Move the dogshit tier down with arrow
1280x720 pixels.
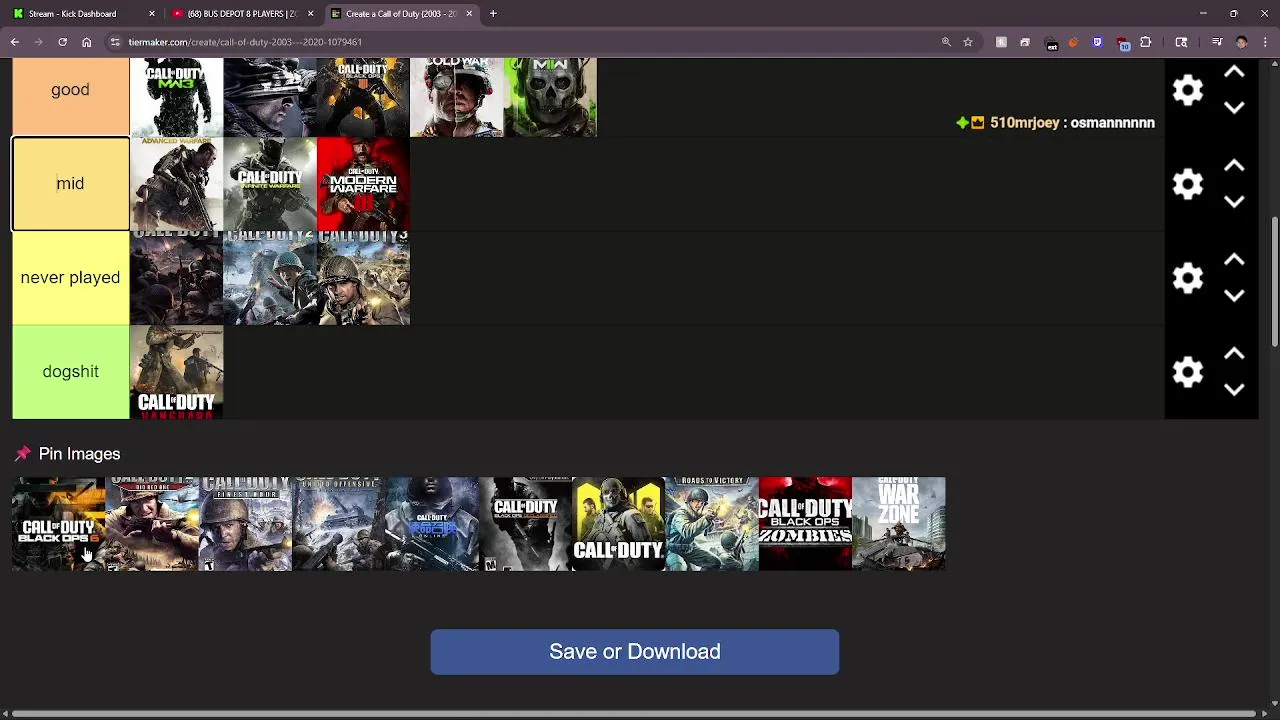(1234, 390)
